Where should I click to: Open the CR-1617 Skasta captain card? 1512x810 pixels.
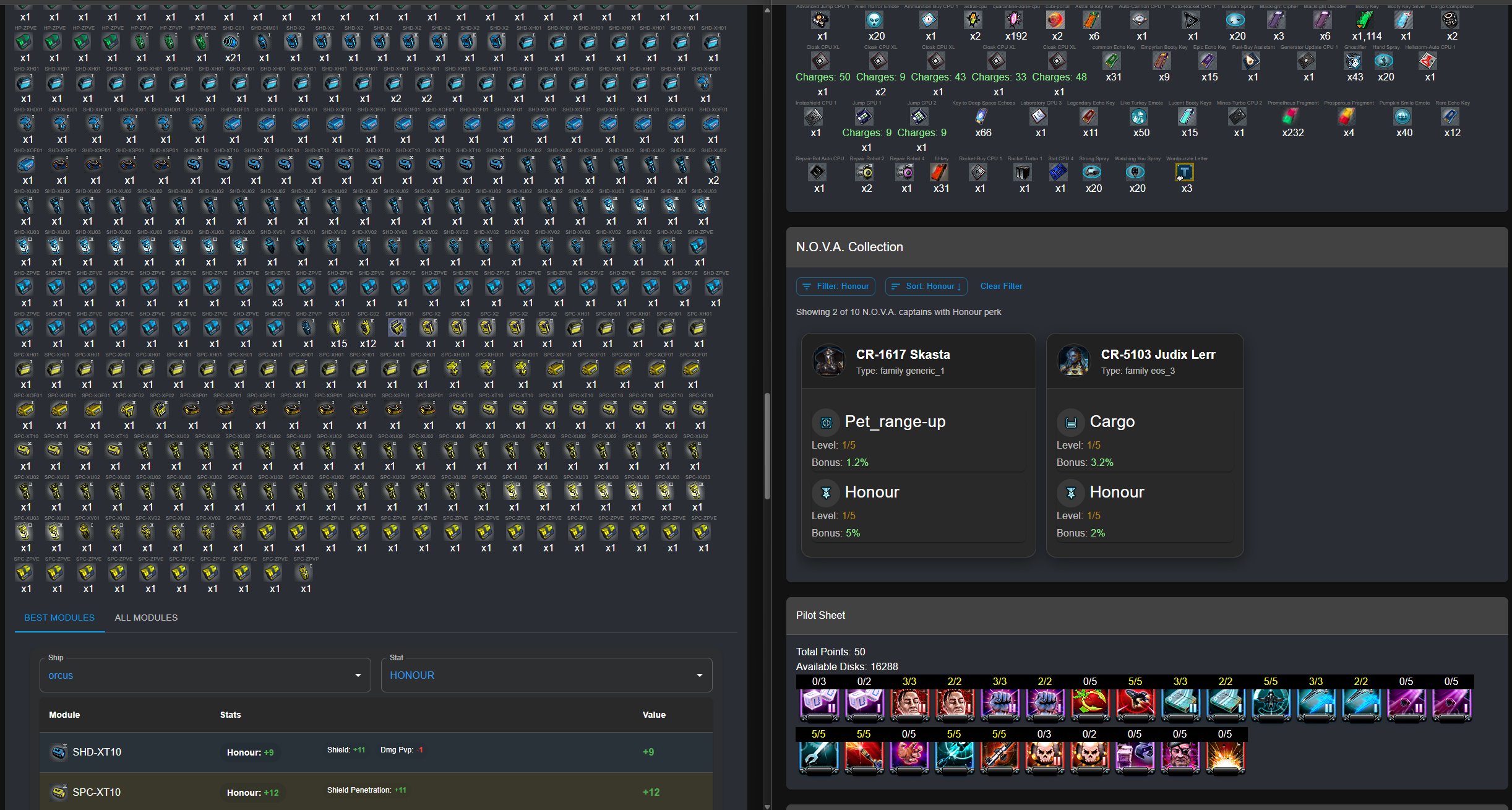click(919, 446)
